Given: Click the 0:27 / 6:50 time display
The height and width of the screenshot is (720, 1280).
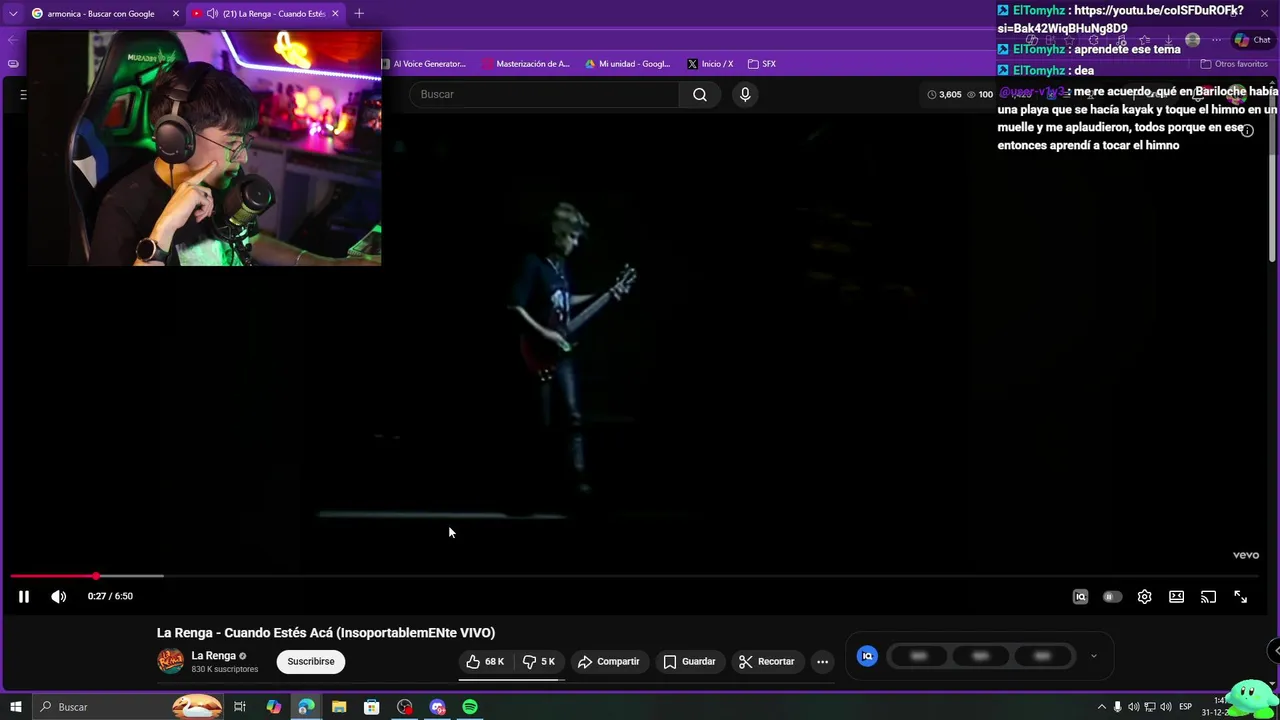Looking at the screenshot, I should tap(110, 597).
